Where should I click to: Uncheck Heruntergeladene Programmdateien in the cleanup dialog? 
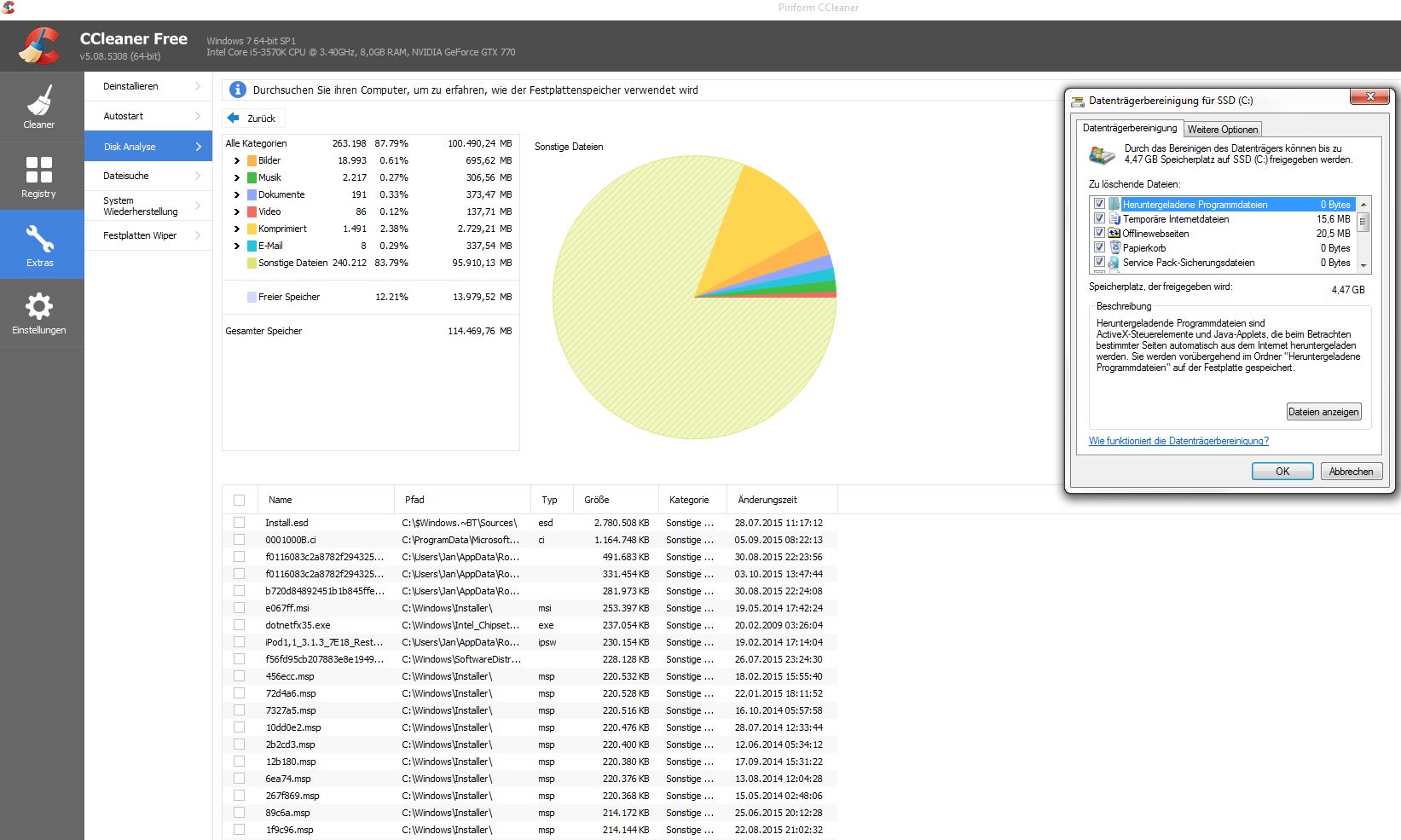(x=1099, y=204)
